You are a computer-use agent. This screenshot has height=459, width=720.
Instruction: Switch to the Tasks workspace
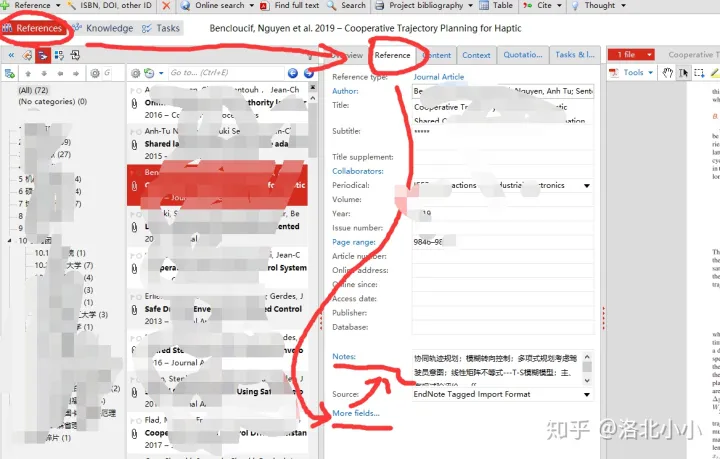click(161, 28)
